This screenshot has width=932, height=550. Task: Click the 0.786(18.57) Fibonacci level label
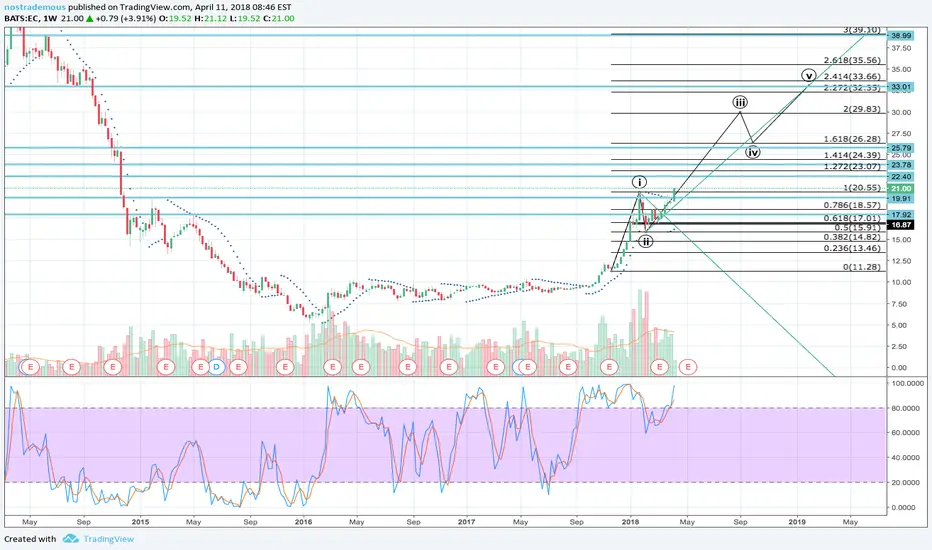852,205
